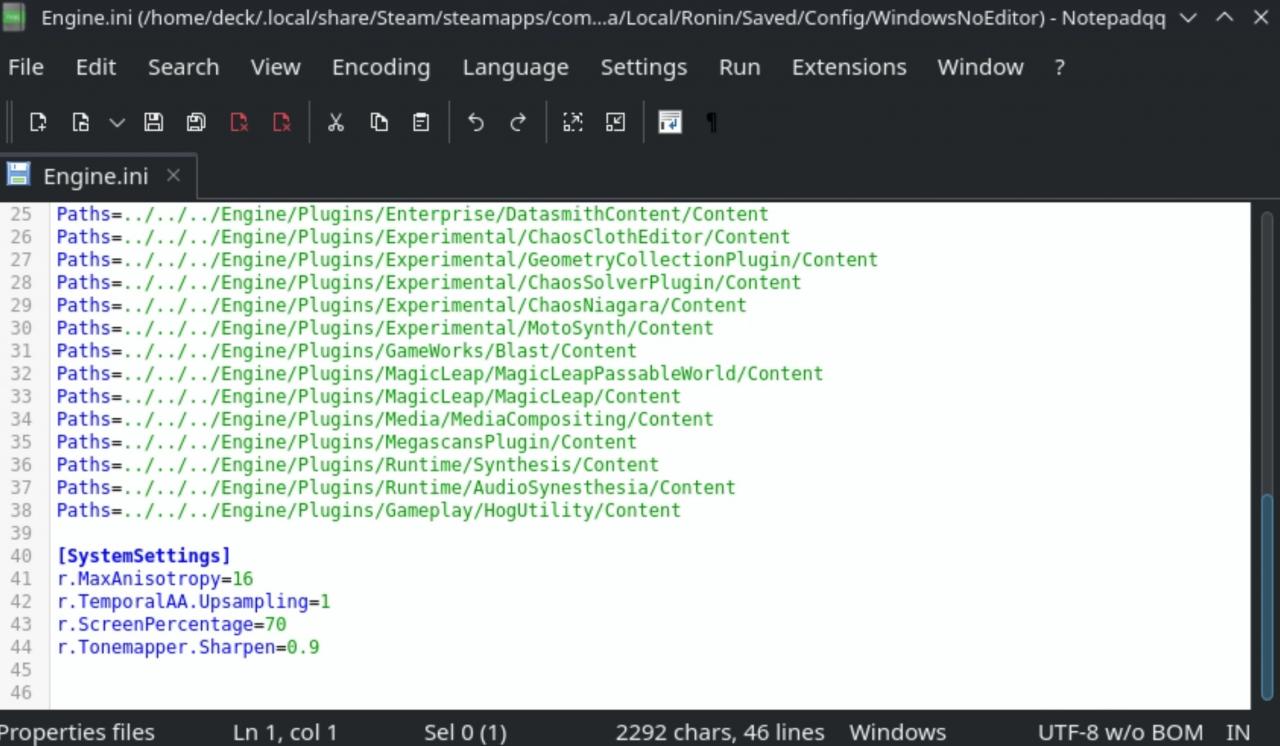This screenshot has width=1280, height=746.
Task: Change the Windows line ending setting
Action: coord(897,732)
